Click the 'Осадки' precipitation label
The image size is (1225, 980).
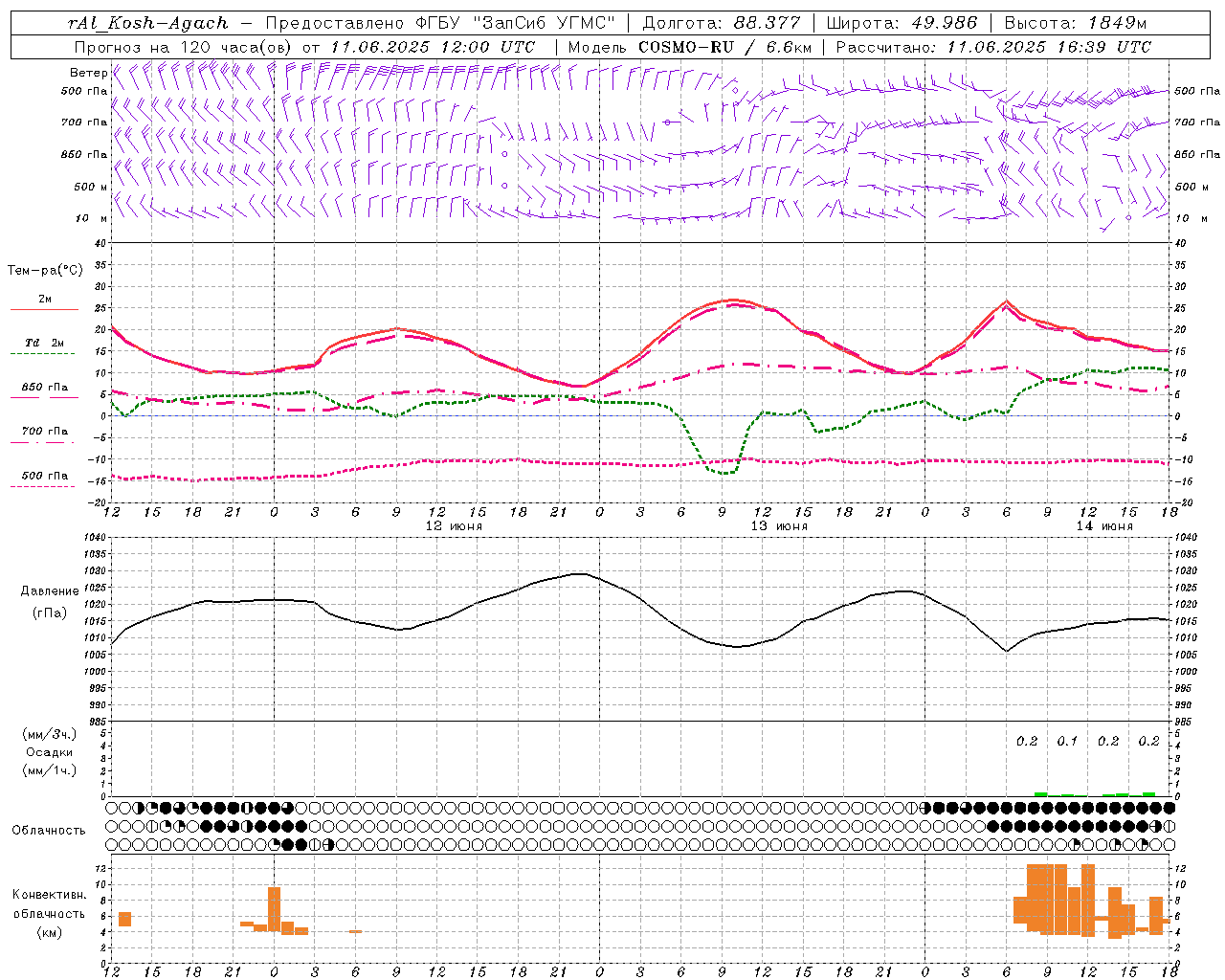[x=50, y=752]
